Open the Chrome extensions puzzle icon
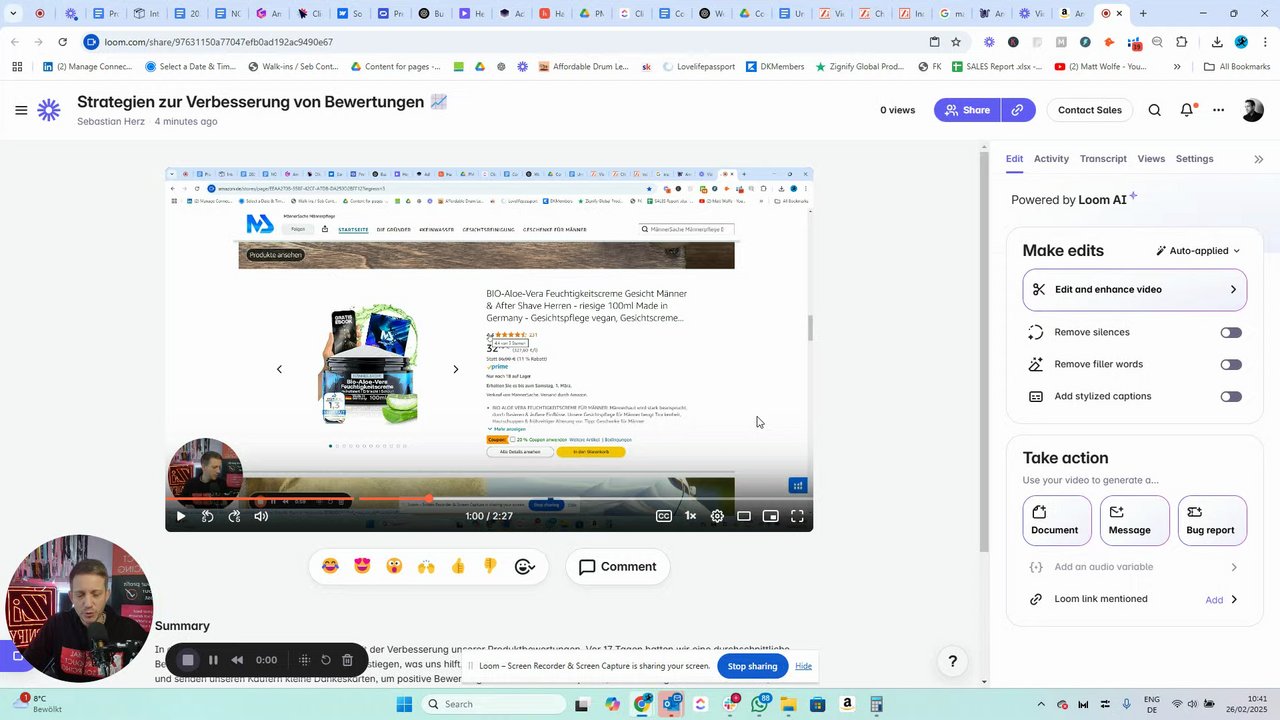Screen dimensions: 1280x720 click(1182, 42)
